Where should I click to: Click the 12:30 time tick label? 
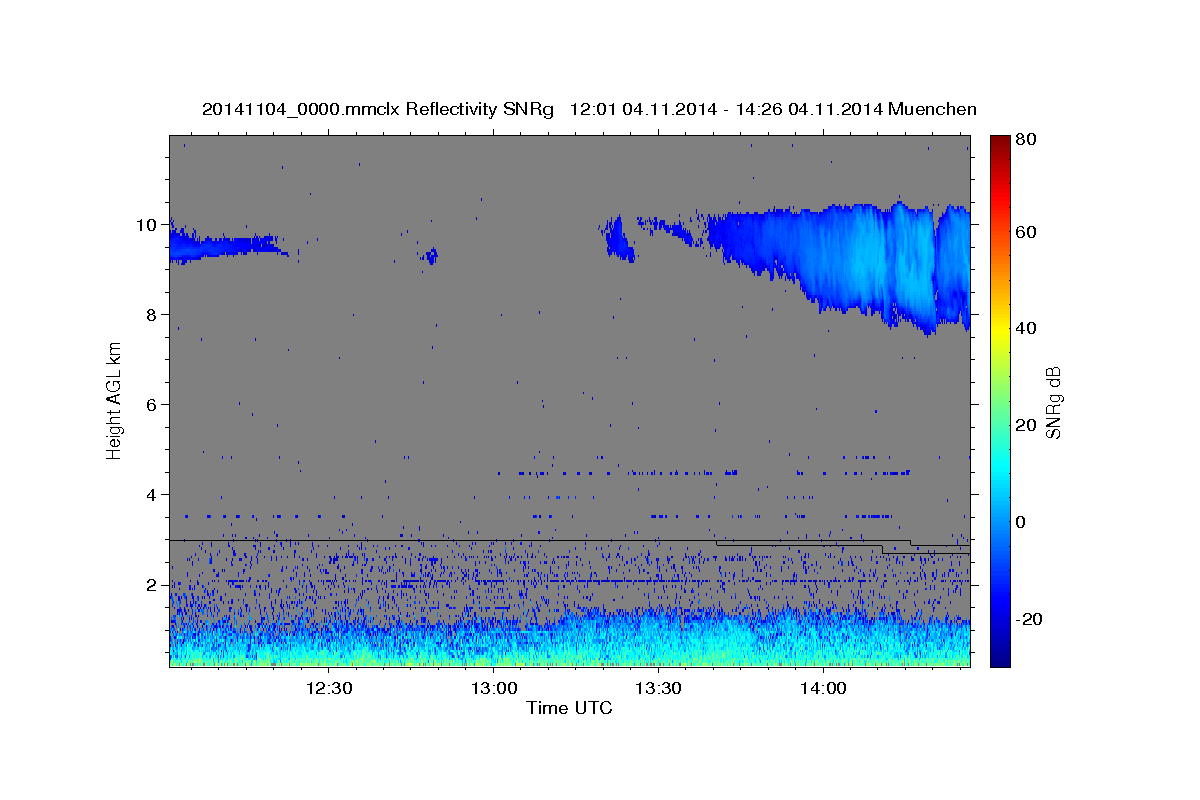pos(329,688)
